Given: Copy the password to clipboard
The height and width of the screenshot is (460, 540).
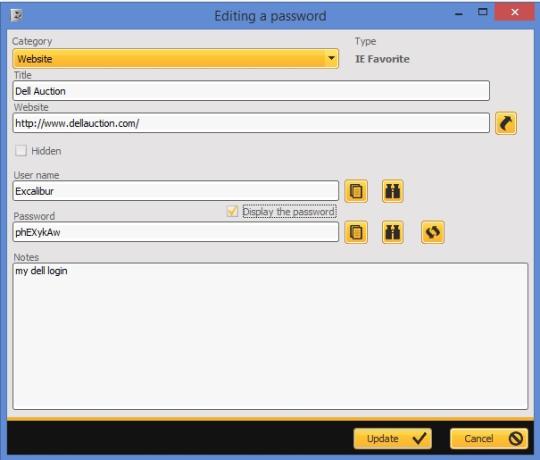Looking at the screenshot, I should [x=356, y=232].
